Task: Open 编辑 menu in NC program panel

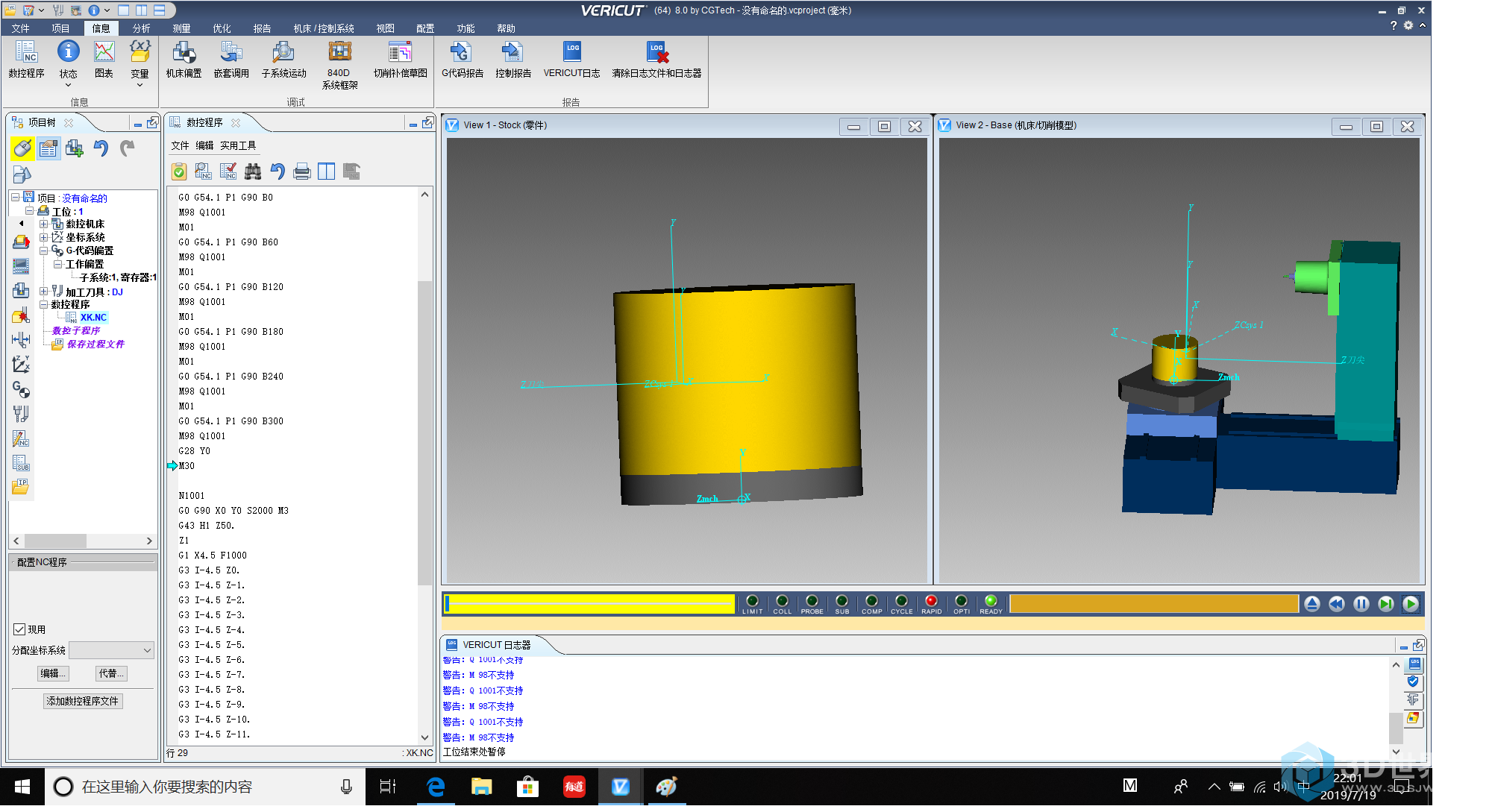Action: (204, 145)
